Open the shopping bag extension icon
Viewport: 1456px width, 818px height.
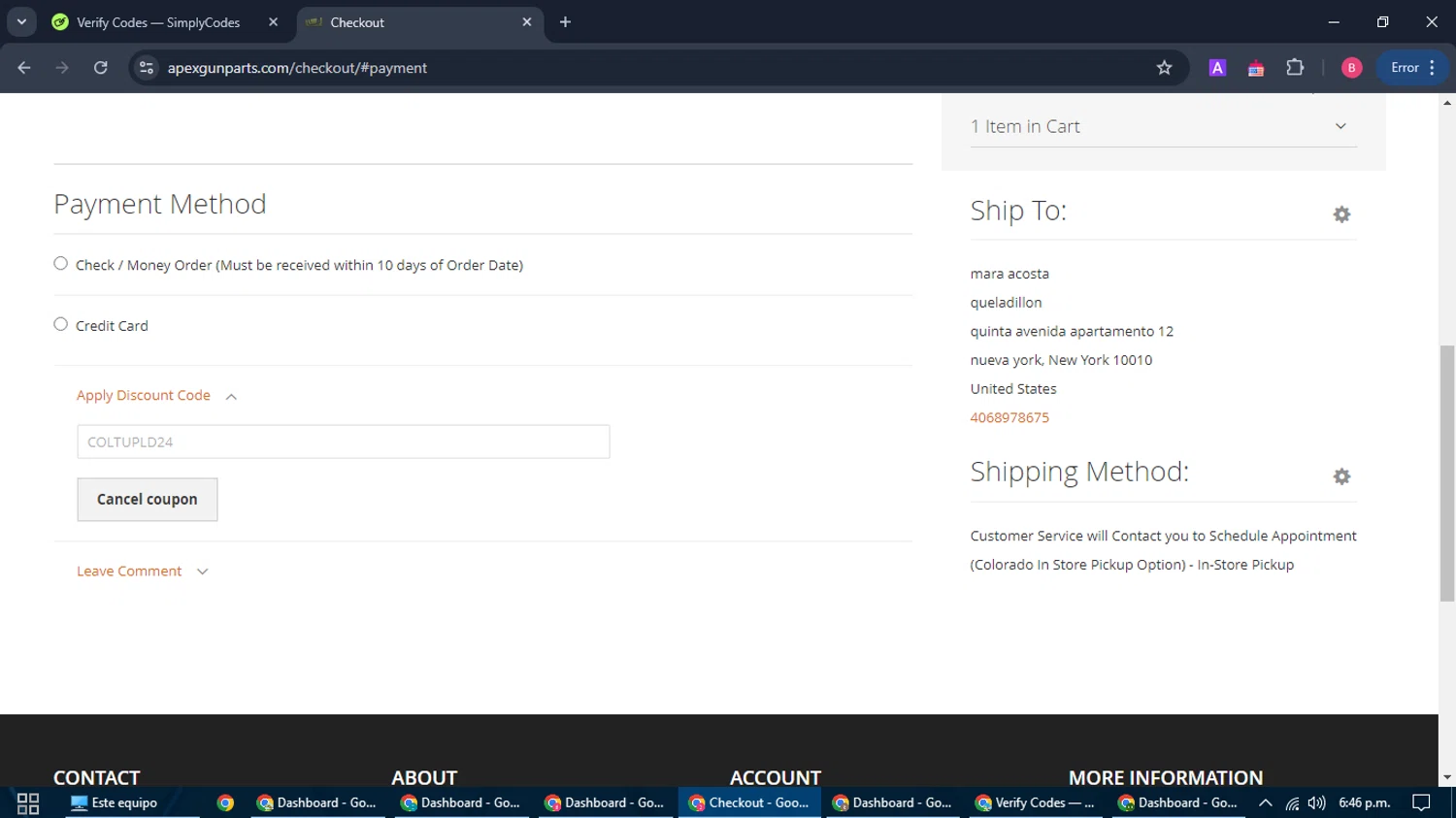tap(1256, 68)
